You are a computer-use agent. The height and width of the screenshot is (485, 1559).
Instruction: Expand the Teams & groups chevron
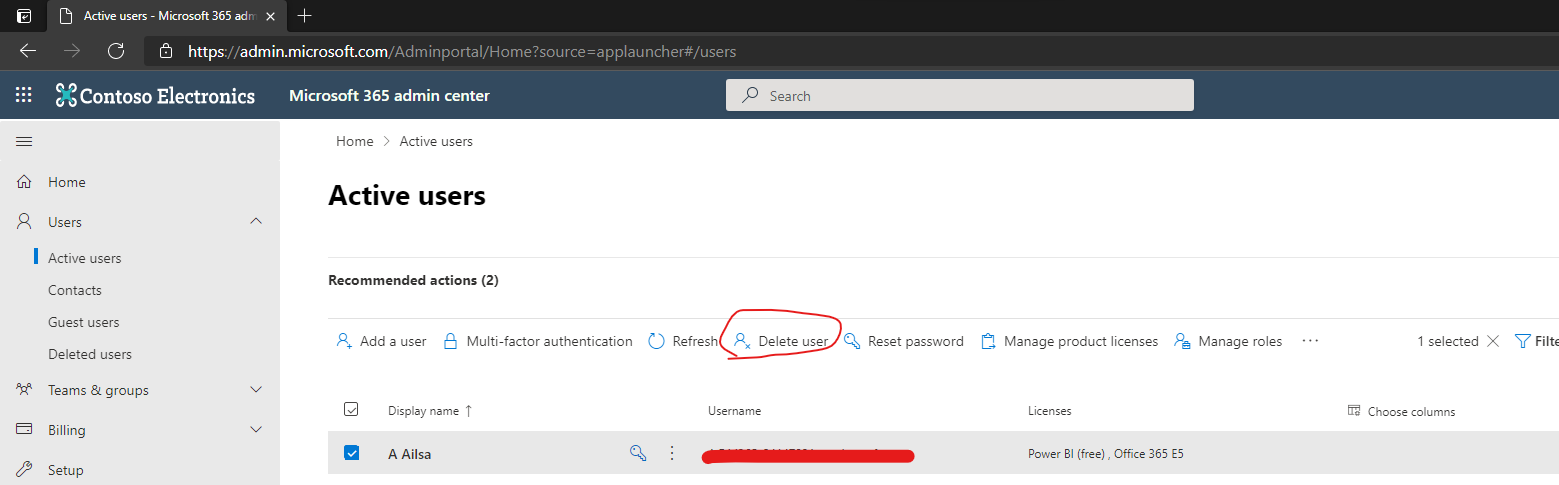click(256, 389)
